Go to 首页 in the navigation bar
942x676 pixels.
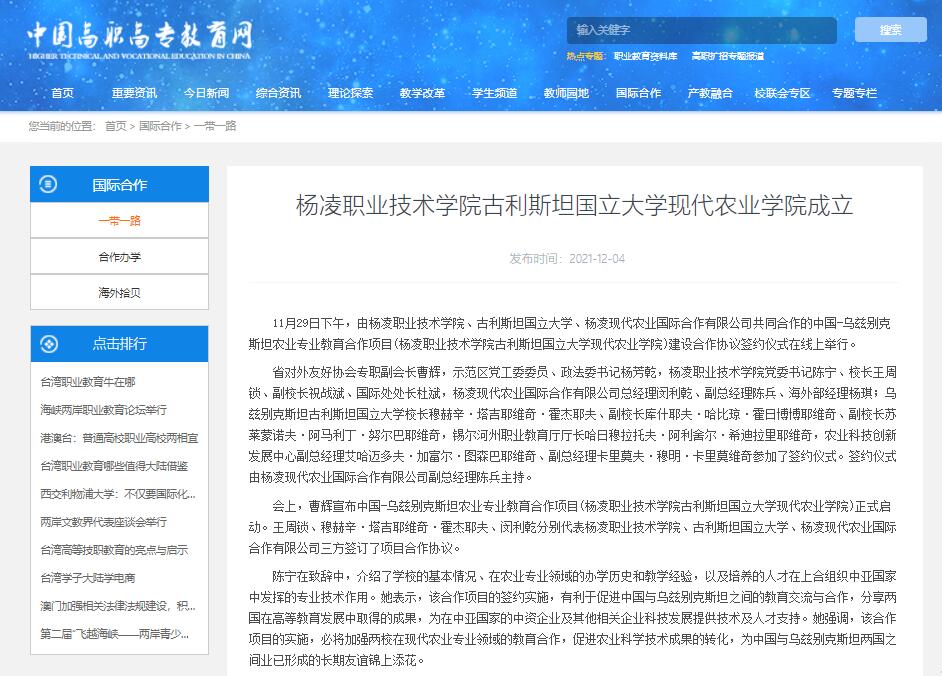click(x=62, y=93)
